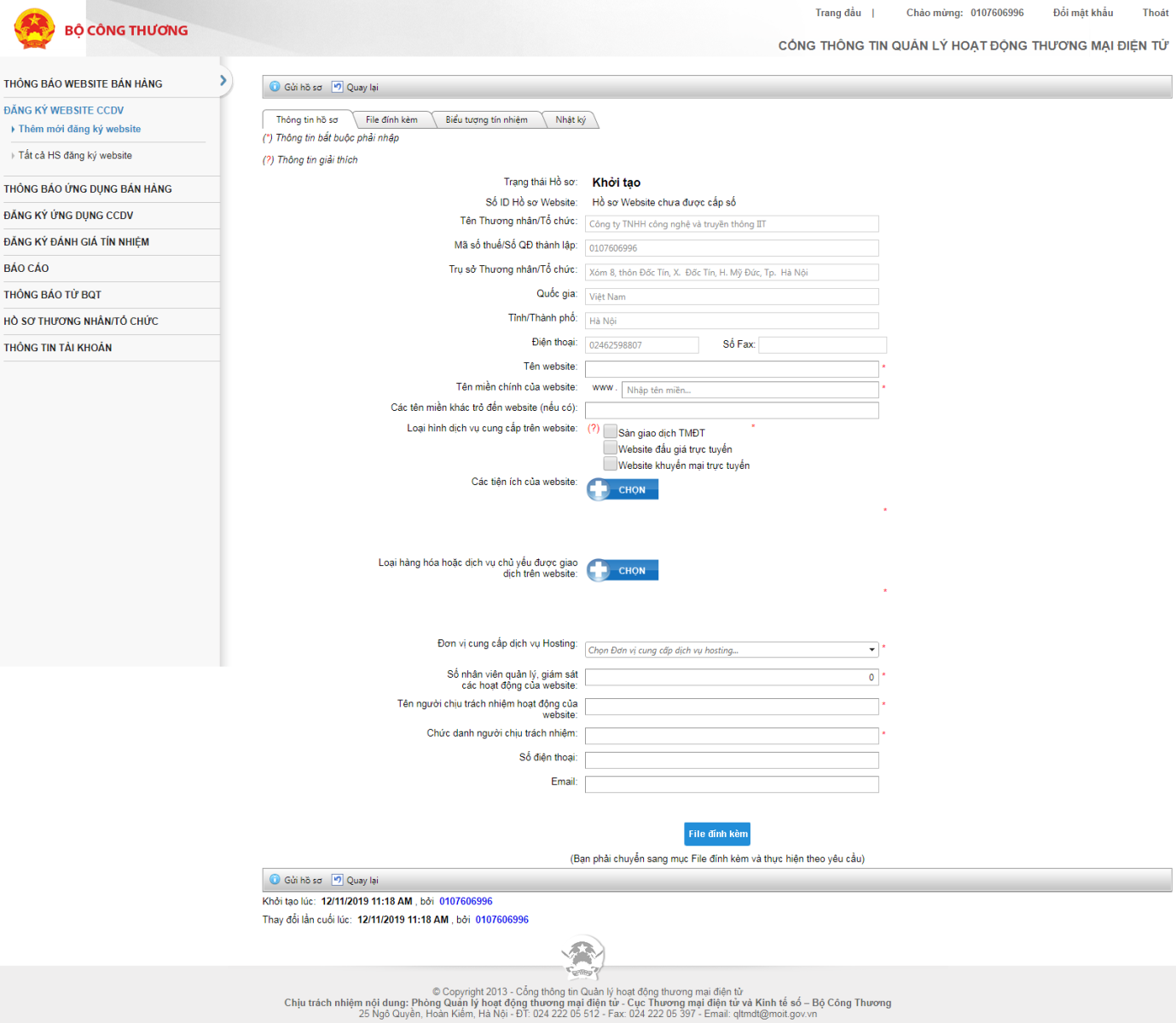Enable Website đấu giá trực tuyến checkbox
The height and width of the screenshot is (1023, 1176).
click(610, 448)
